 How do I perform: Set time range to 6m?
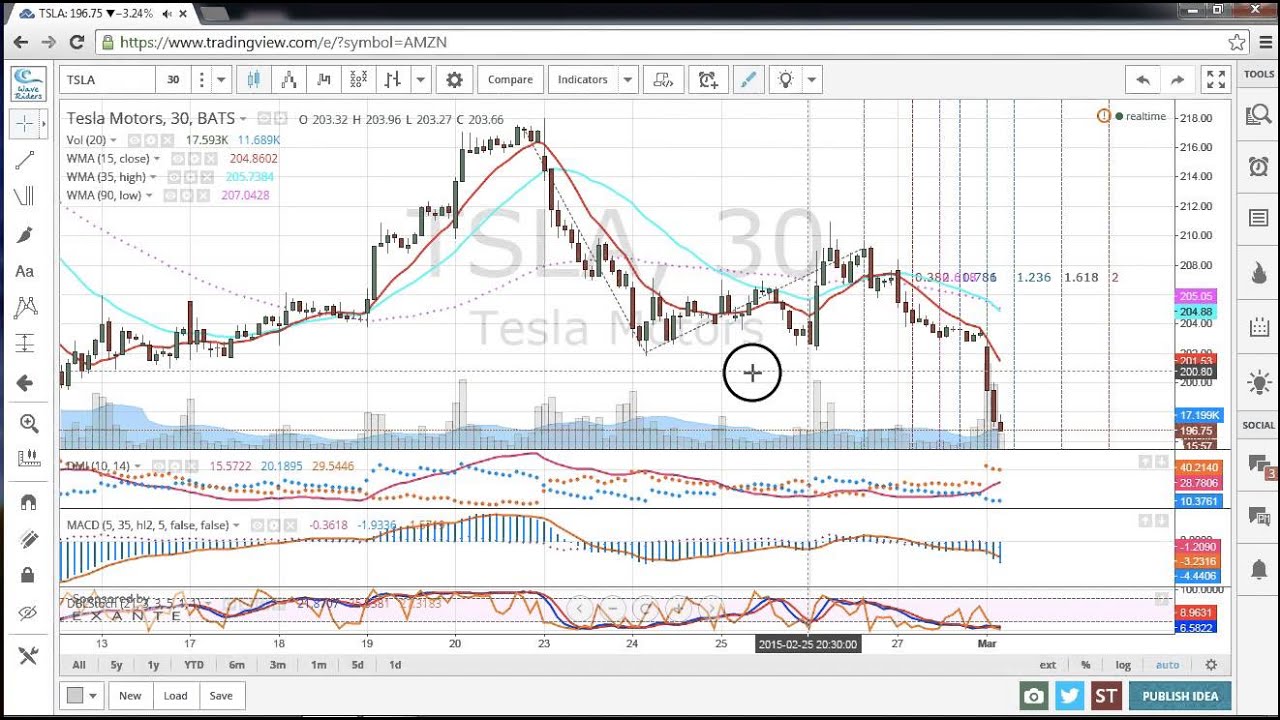coord(237,665)
